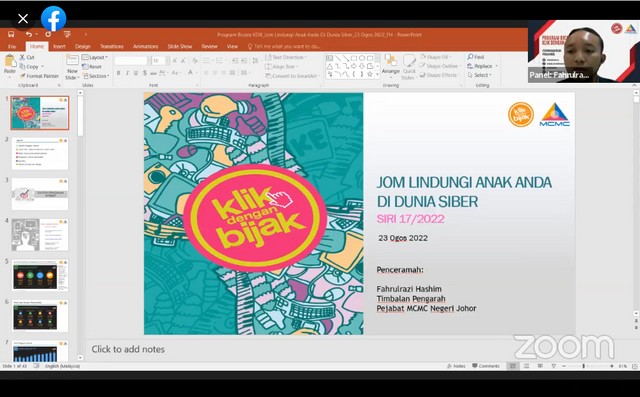Image resolution: width=640 pixels, height=397 pixels.
Task: Click the Replace button
Action: [482, 66]
